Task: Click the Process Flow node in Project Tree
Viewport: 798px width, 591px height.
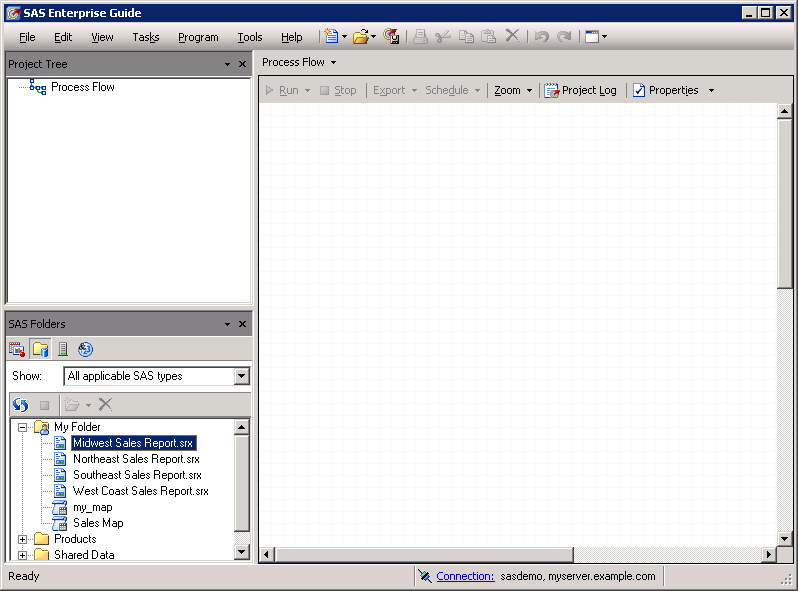Action: [82, 87]
